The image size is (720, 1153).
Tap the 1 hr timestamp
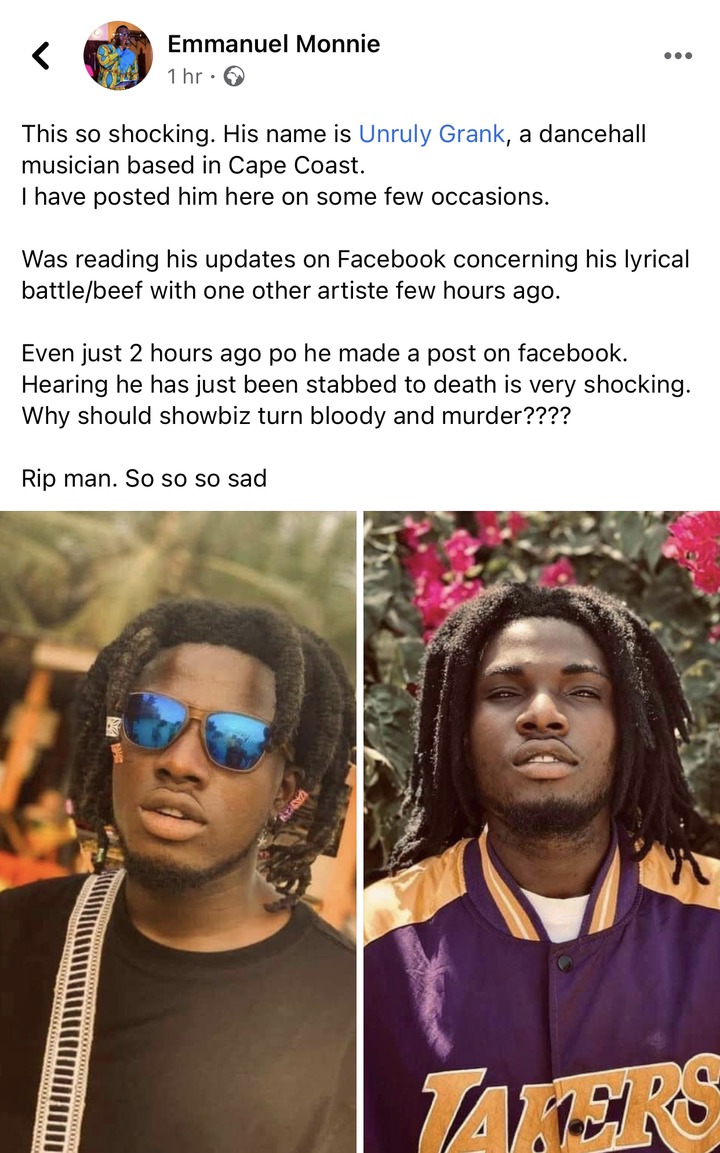185,76
